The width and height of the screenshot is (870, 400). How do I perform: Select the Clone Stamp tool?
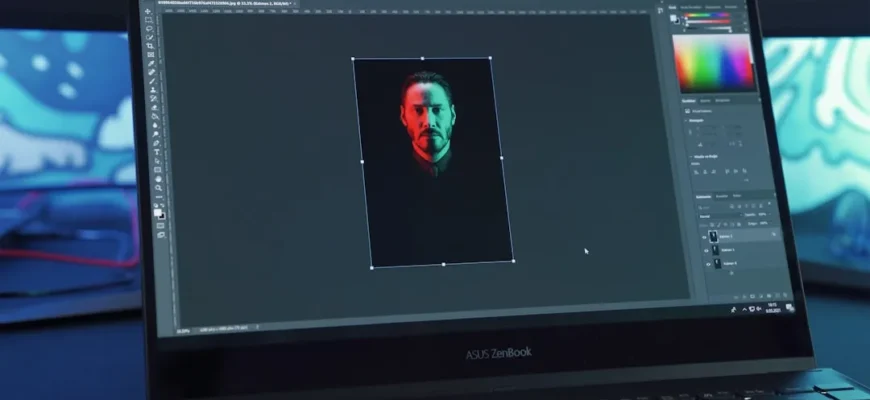[153, 90]
